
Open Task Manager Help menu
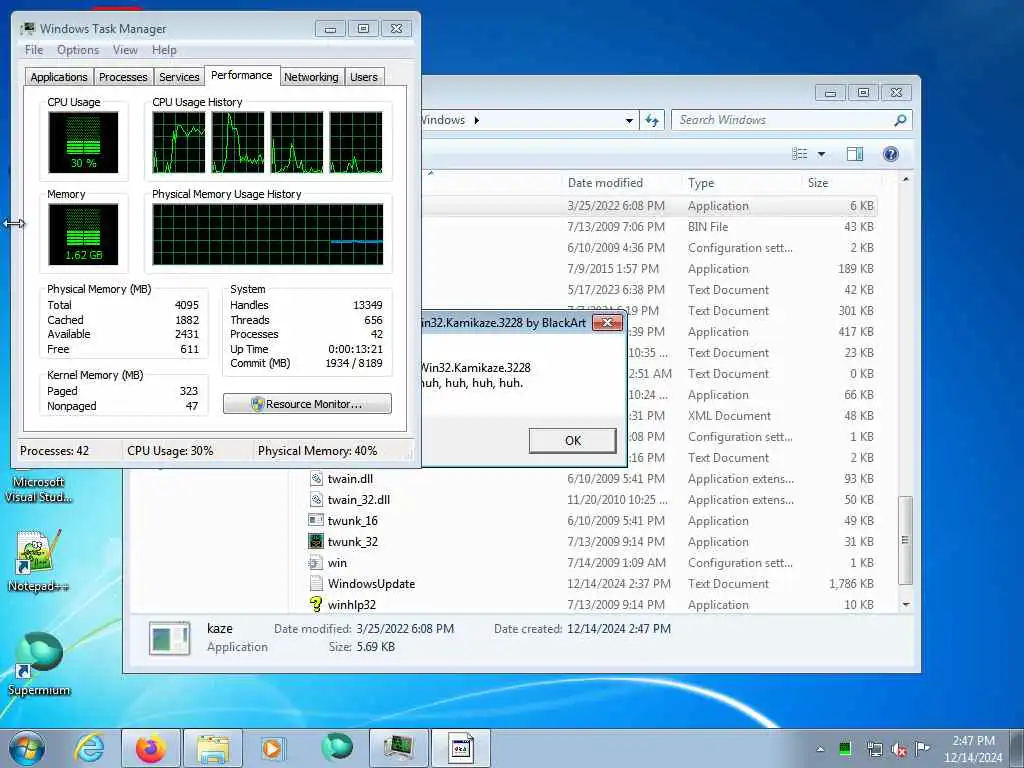tap(164, 50)
